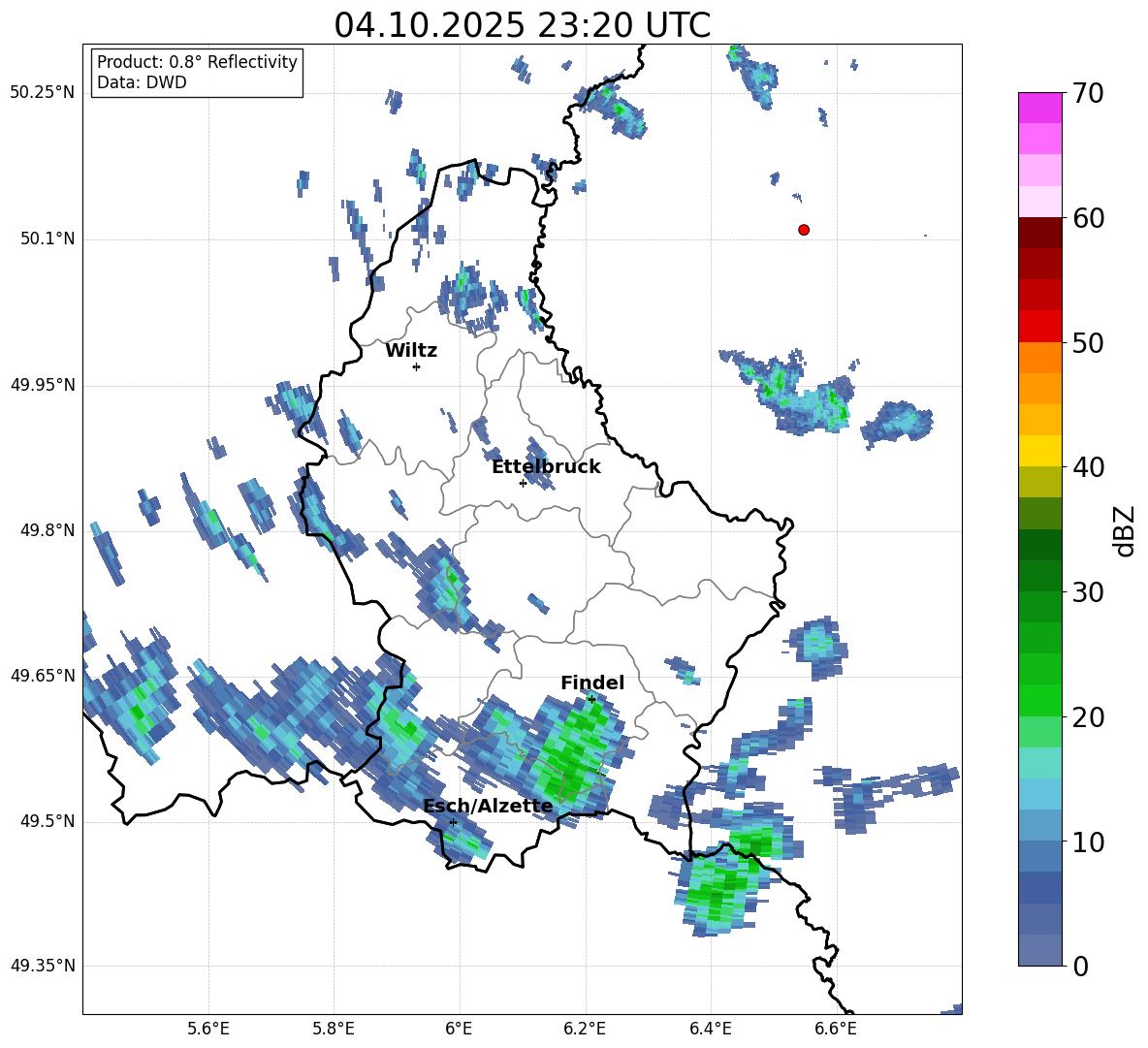This screenshot has height=1048, width=1148.
Task: Click the 6.2°E longitude label
Action: point(585,1029)
